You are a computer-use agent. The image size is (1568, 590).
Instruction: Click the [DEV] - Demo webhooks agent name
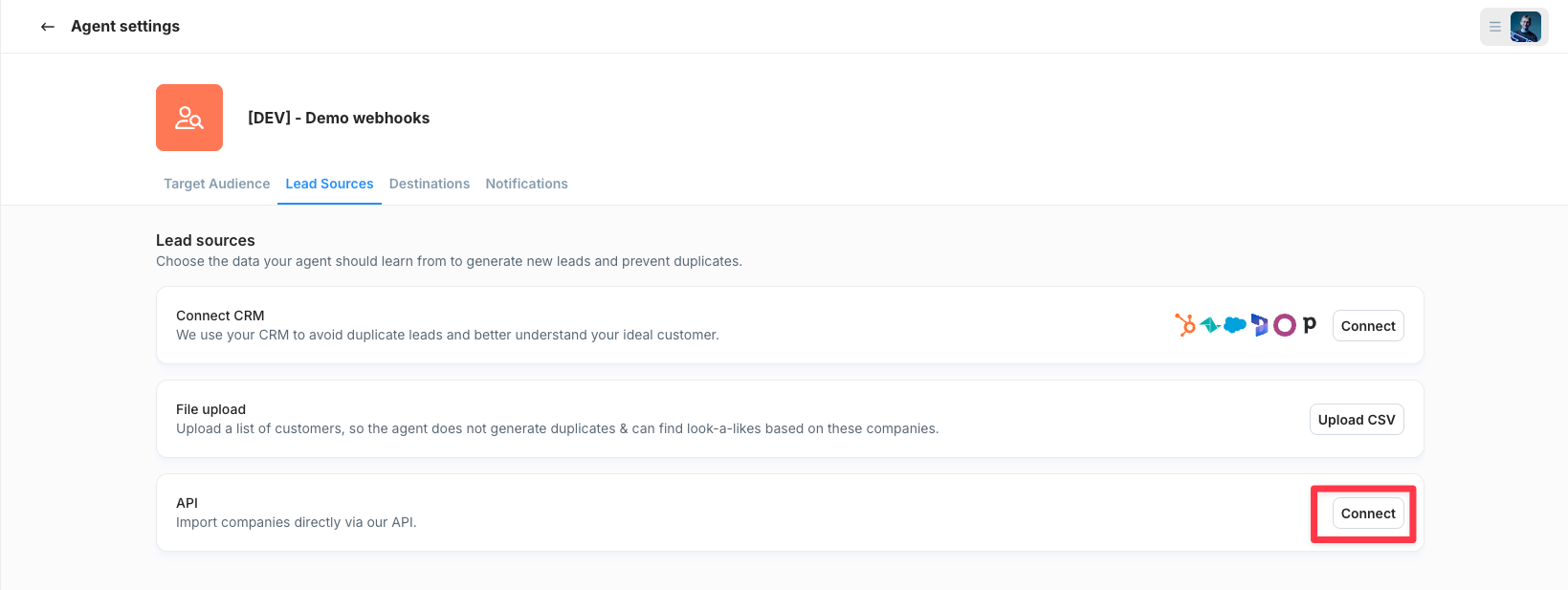pos(339,118)
